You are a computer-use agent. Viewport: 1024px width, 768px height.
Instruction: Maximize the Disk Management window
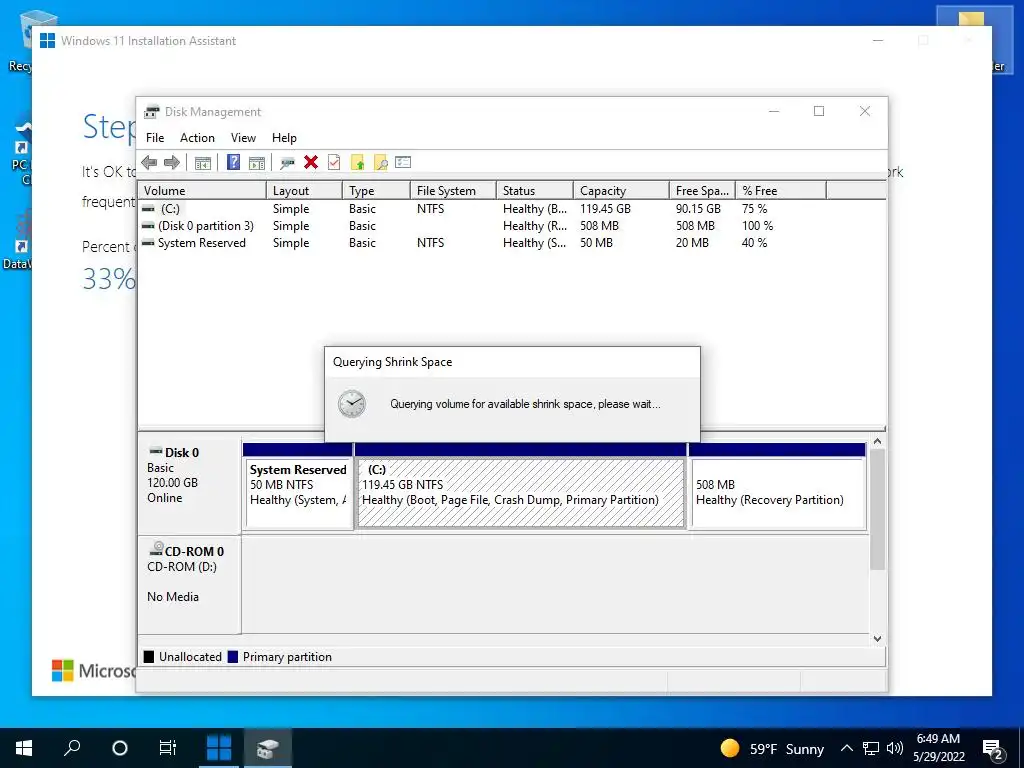[819, 112]
